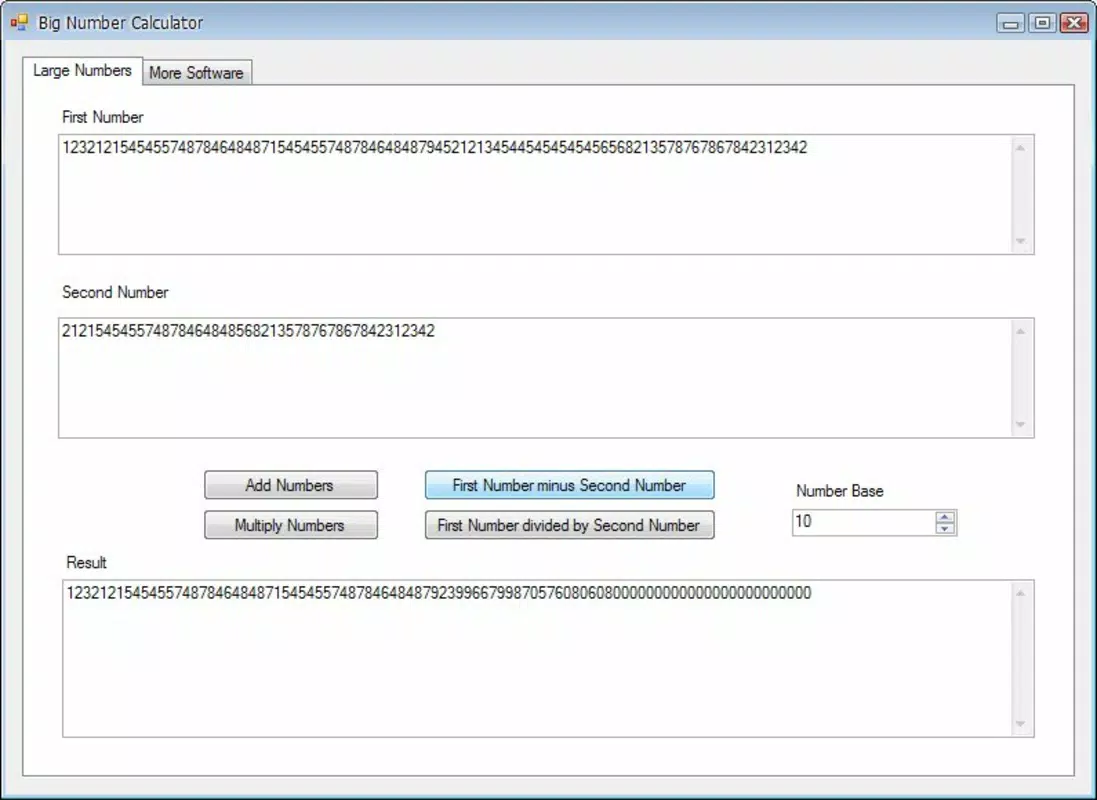The height and width of the screenshot is (800, 1097).
Task: Click inside the Second Number text box
Action: pos(535,378)
